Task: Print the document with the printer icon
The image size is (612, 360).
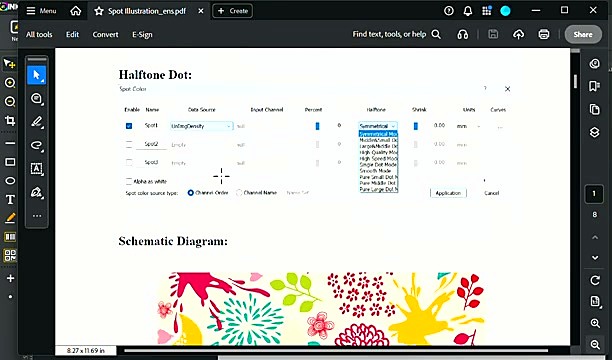Action: tap(544, 34)
